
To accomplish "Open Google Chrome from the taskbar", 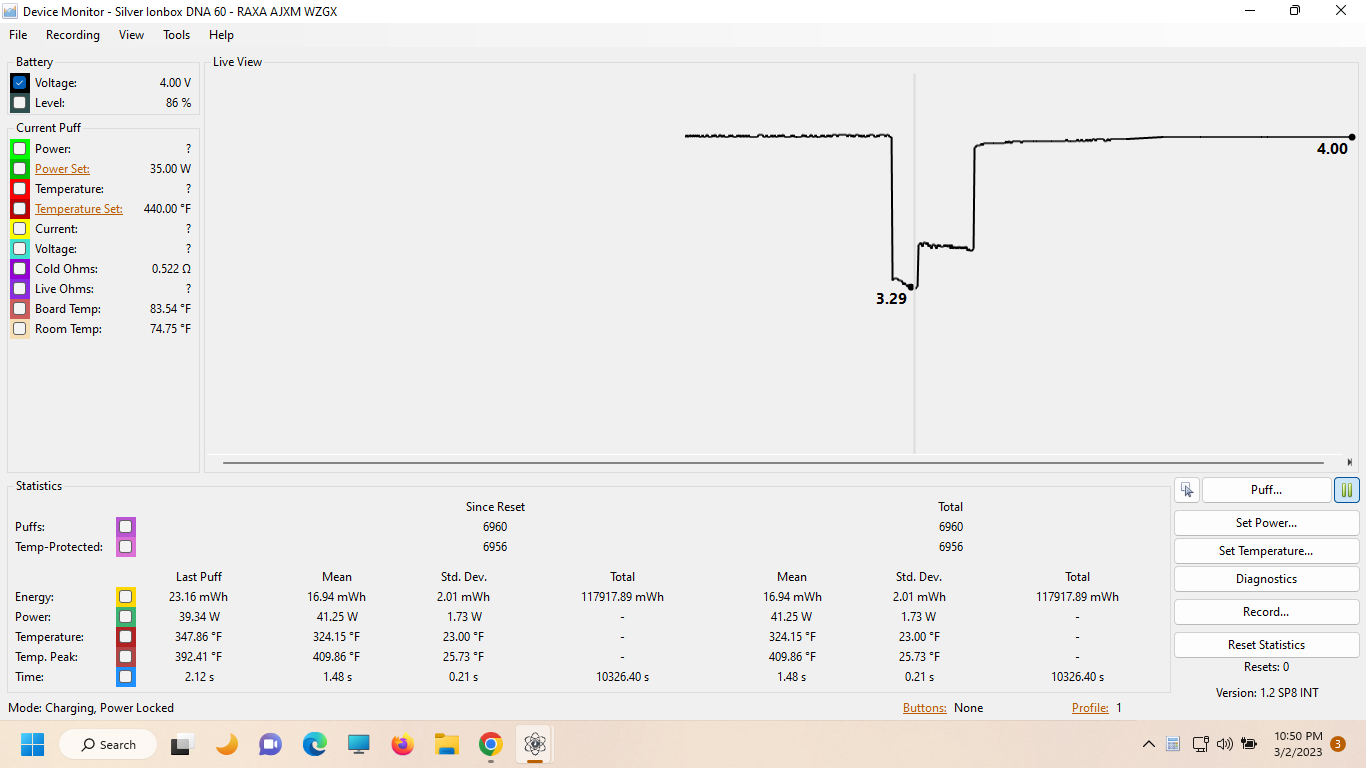I will pyautogui.click(x=490, y=744).
